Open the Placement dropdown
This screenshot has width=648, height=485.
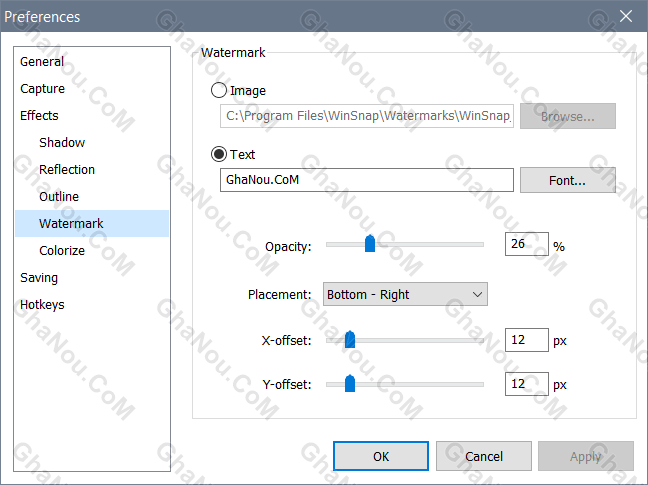click(405, 294)
